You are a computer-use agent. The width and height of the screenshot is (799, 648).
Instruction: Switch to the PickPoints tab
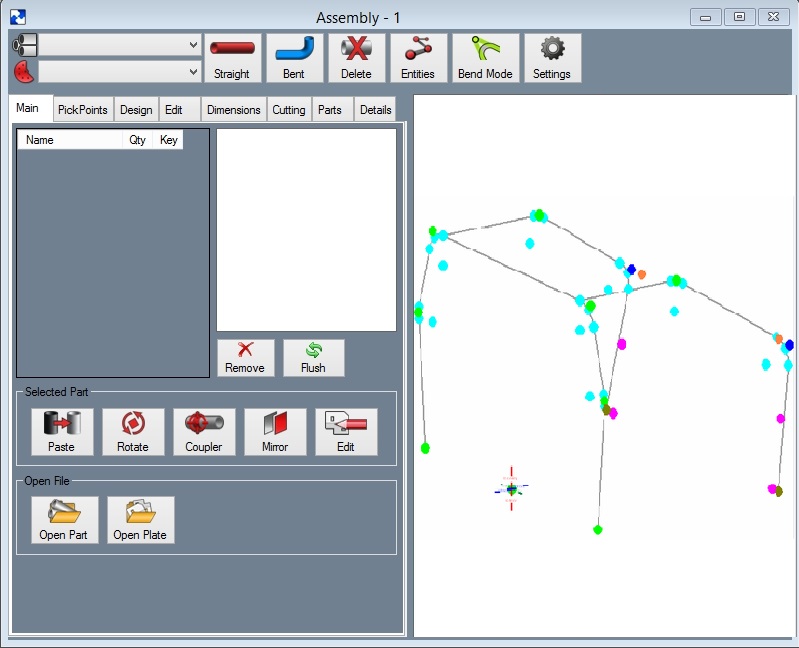click(83, 110)
